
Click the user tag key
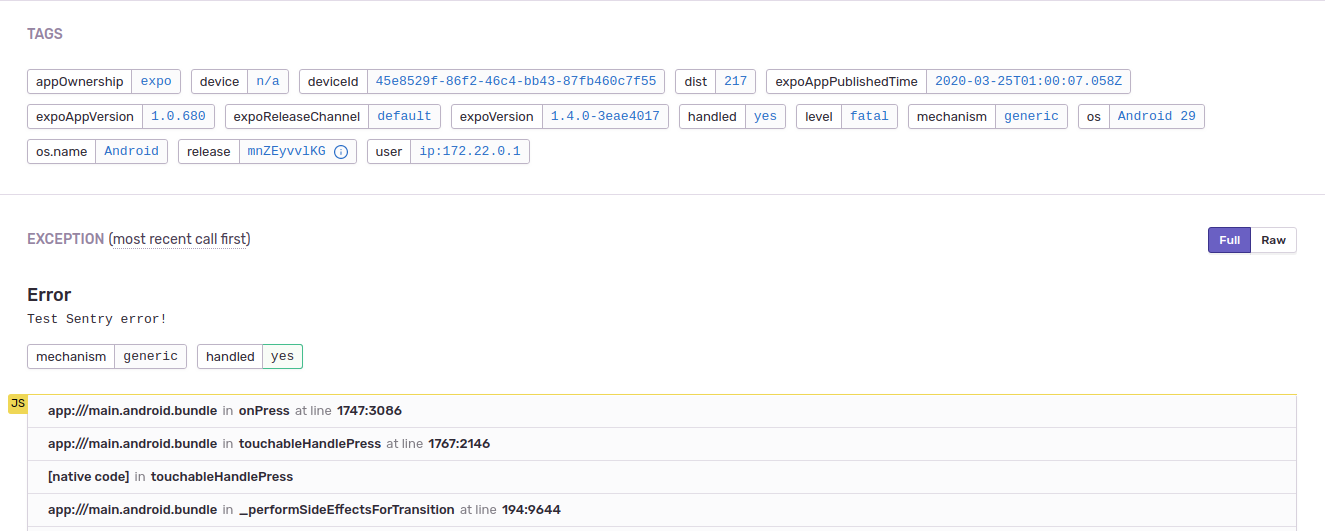coord(389,152)
